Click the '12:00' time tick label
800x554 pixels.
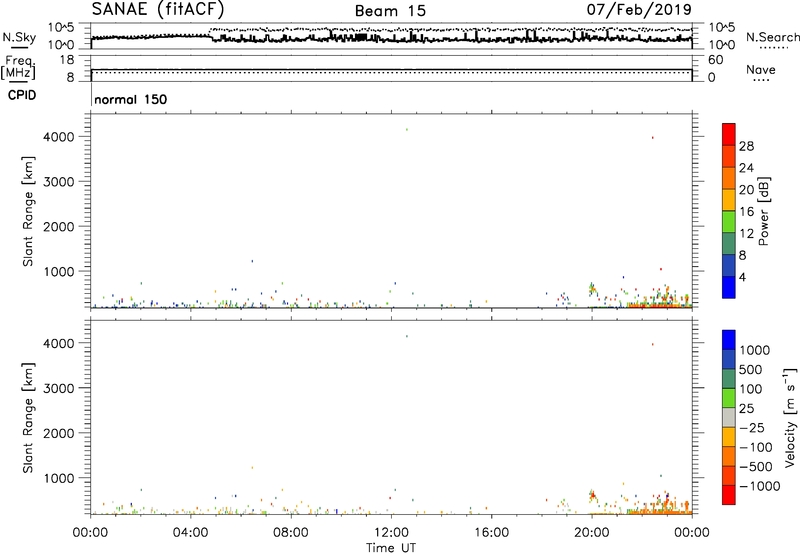tap(391, 533)
